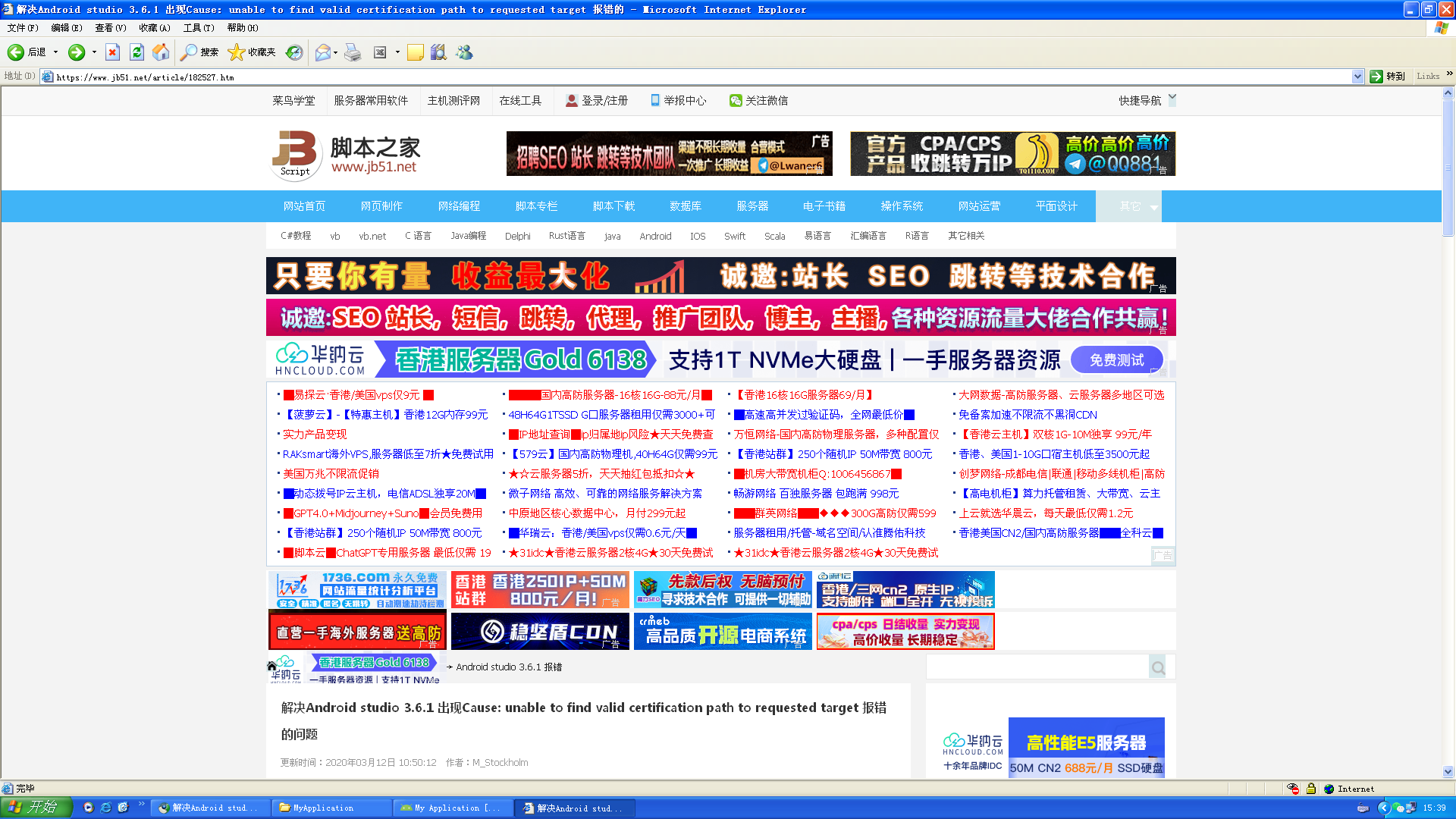Expand the Links toolbar chevron

pos(1449,74)
